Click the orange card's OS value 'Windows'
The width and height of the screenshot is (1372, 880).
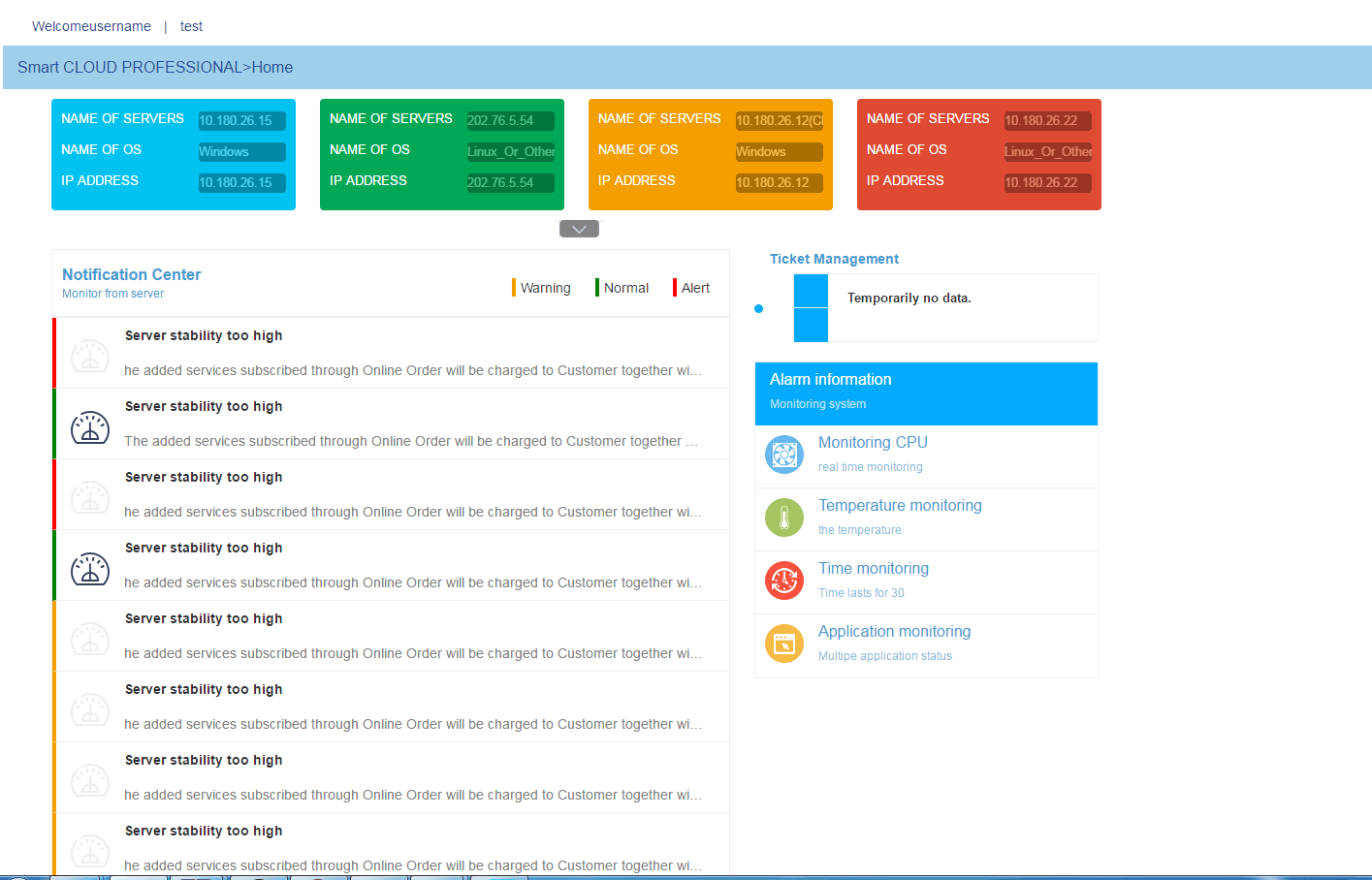pyautogui.click(x=780, y=152)
